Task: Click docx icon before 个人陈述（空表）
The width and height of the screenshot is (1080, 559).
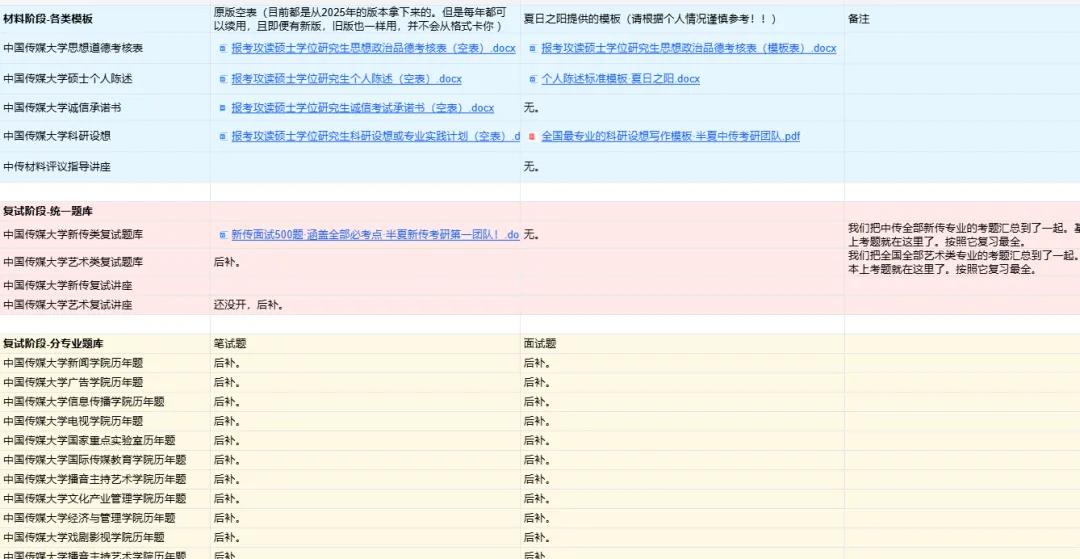Action: coord(222,79)
